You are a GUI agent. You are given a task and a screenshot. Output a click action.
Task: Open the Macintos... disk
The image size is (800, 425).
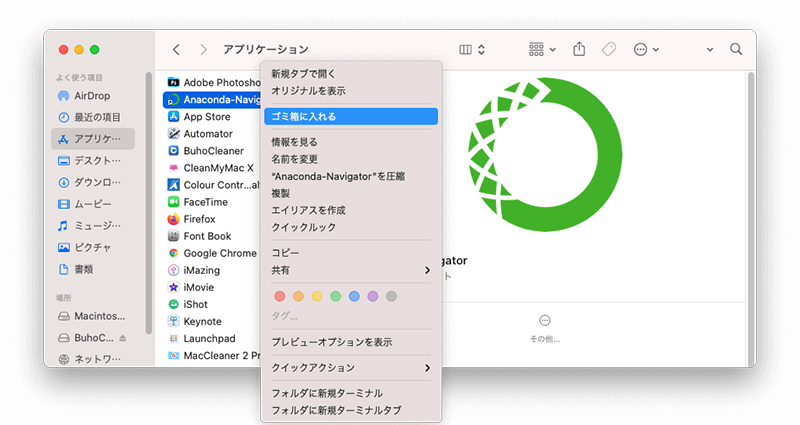point(93,316)
